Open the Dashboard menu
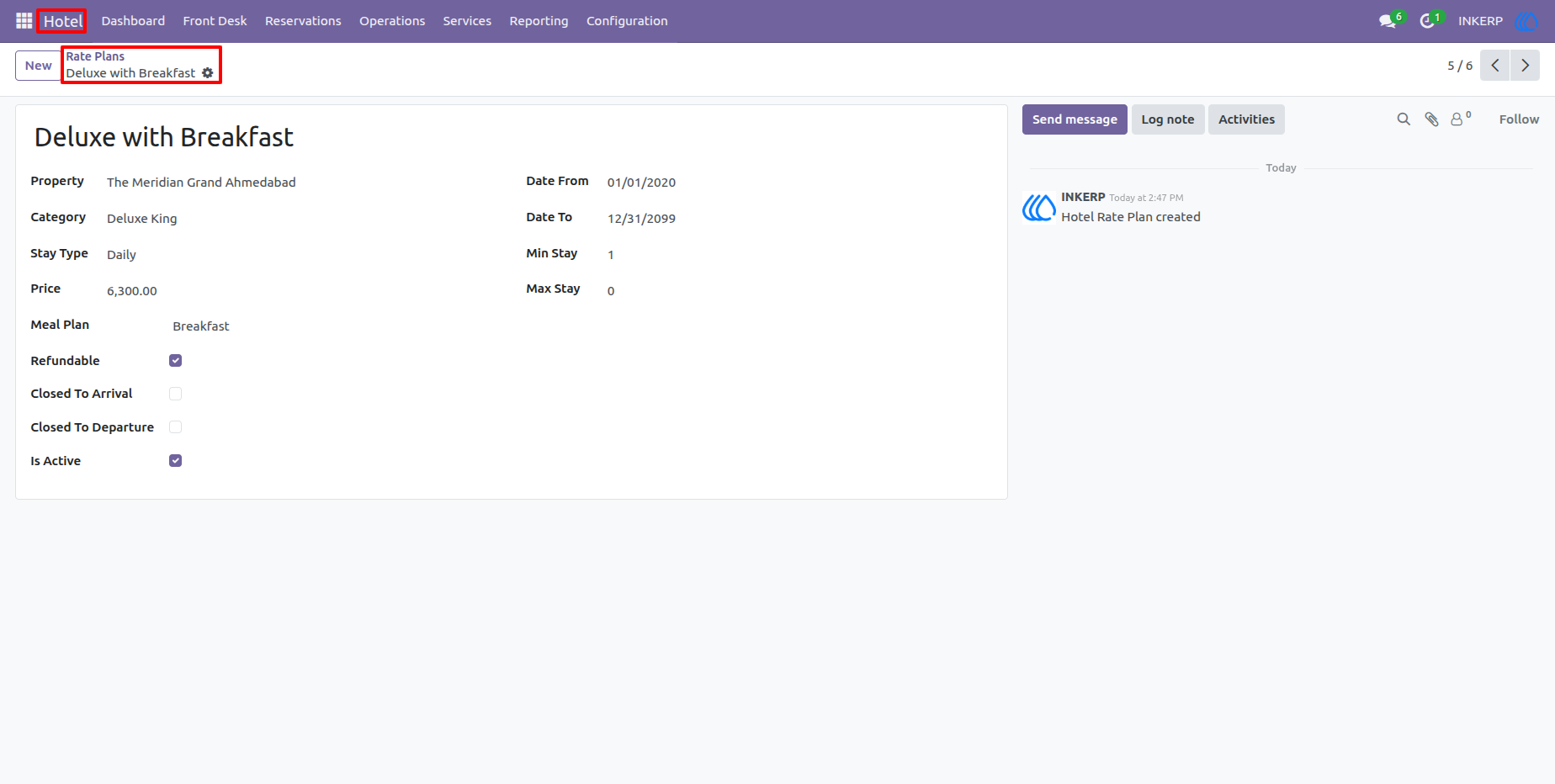 [x=133, y=21]
